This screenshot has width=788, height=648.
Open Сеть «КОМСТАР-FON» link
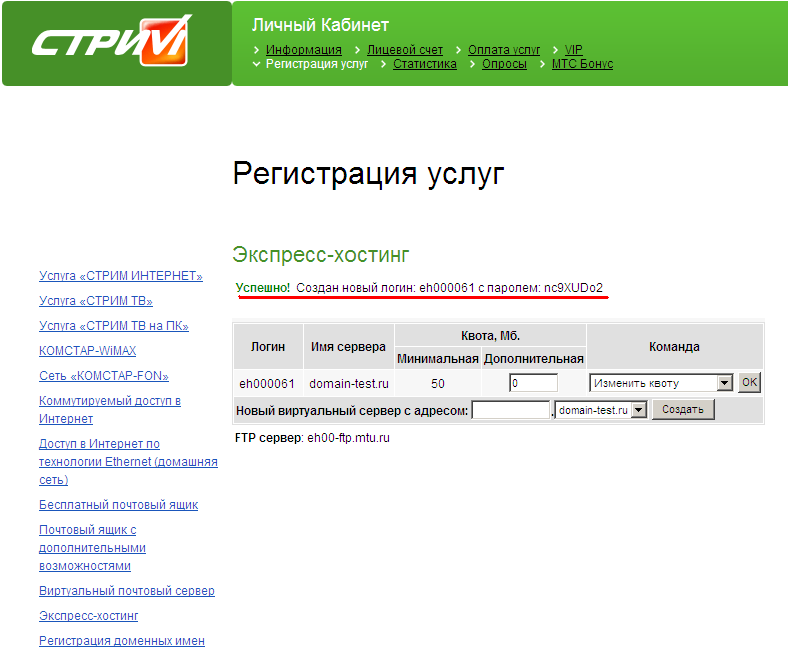click(104, 376)
